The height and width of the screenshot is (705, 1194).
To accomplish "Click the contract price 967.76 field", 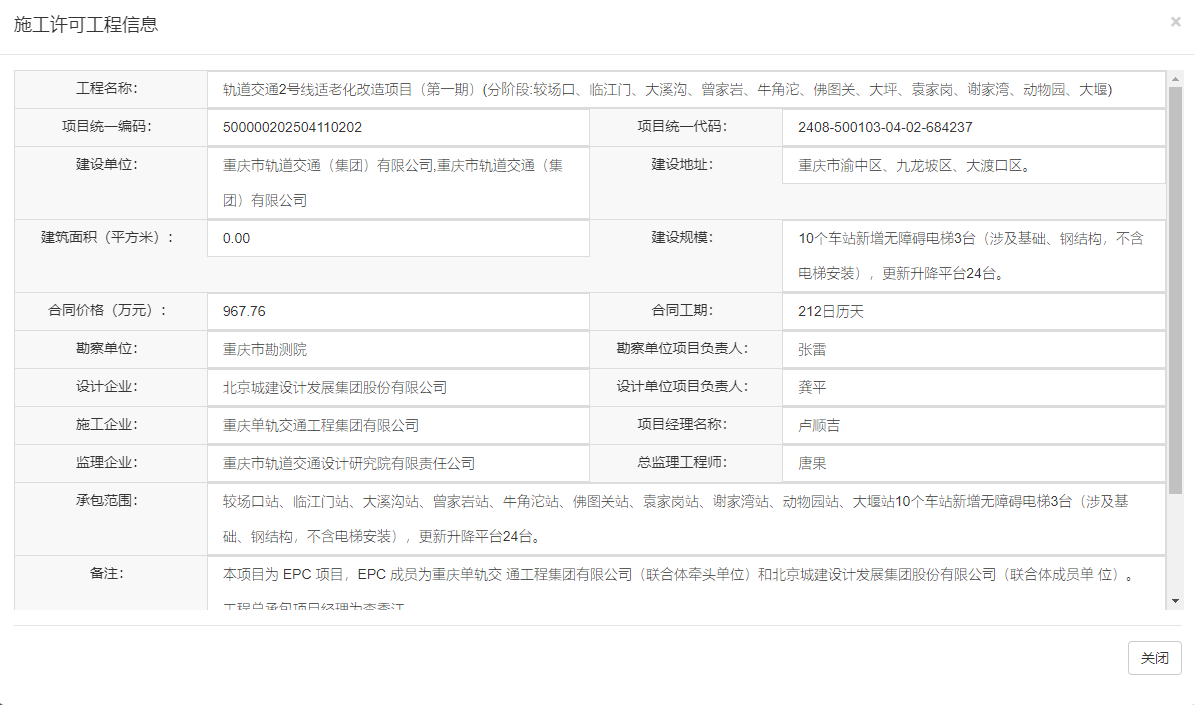I will (245, 311).
